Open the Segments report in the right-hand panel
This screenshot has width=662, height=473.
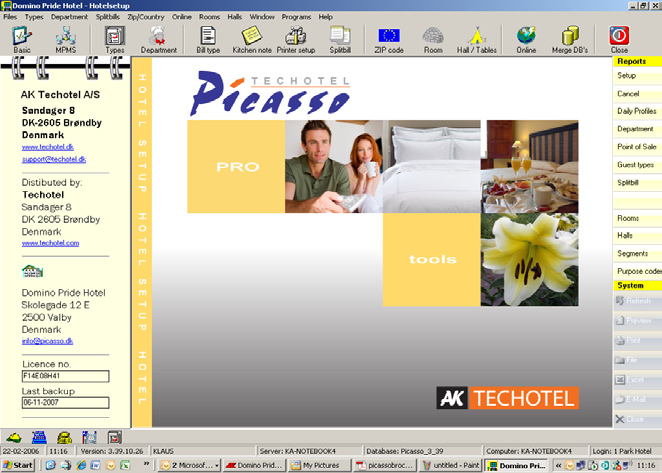(638, 253)
